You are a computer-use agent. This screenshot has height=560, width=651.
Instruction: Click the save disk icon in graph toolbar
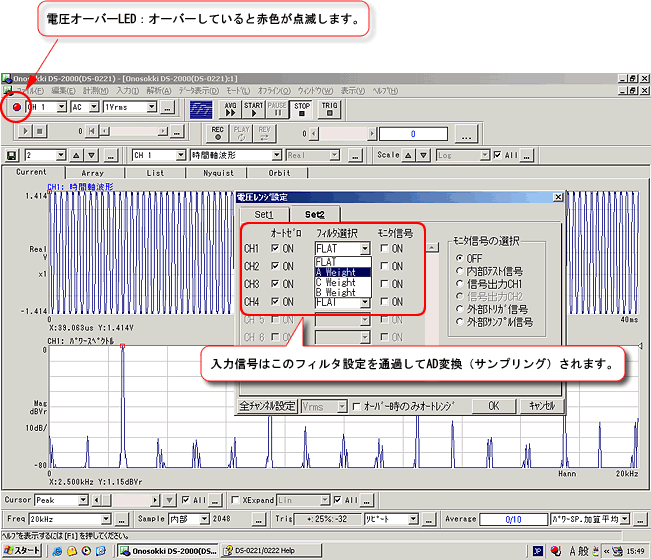[x=11, y=155]
